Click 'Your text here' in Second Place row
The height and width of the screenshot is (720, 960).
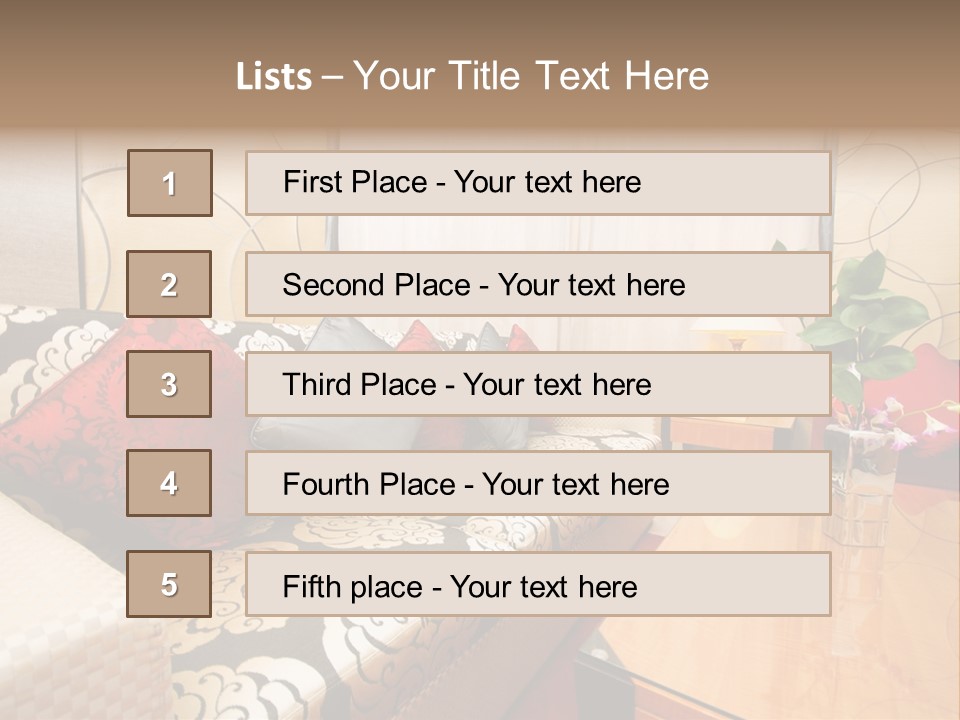[591, 285]
